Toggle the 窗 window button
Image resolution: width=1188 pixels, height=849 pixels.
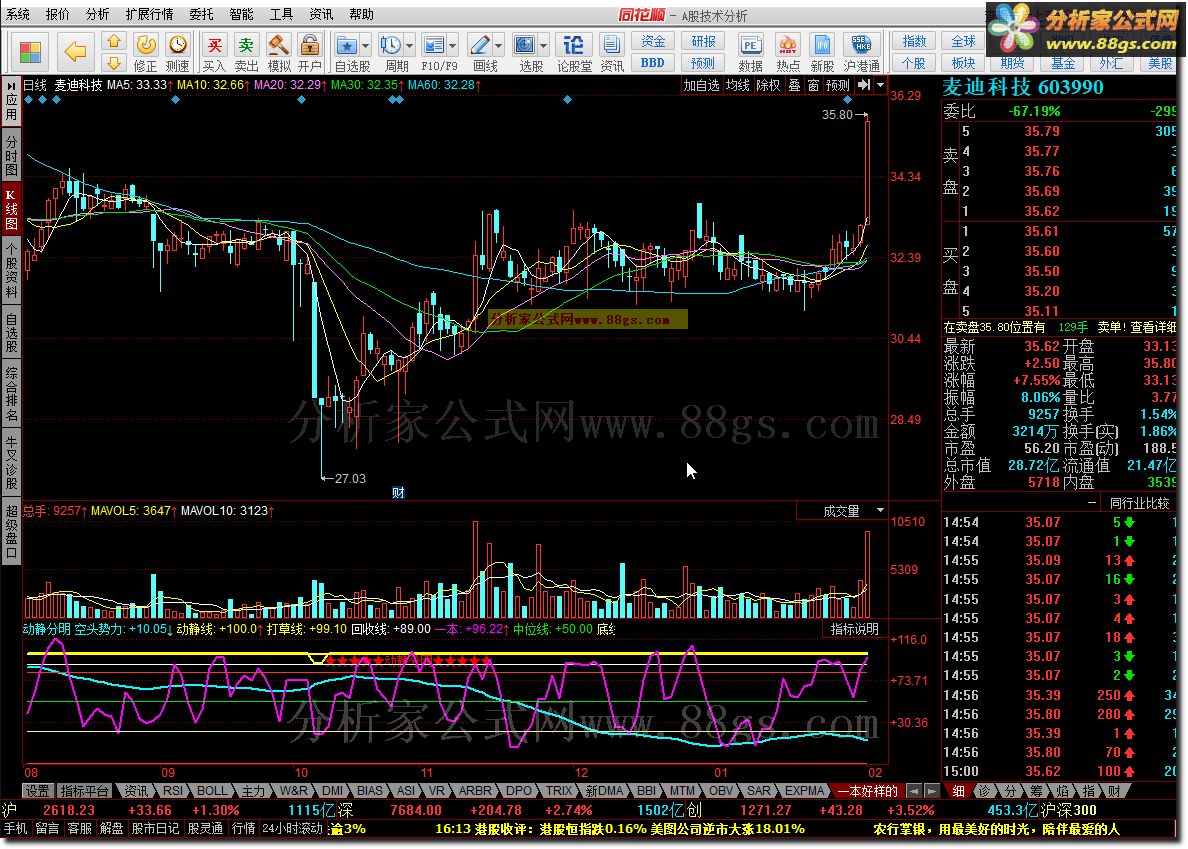click(813, 86)
